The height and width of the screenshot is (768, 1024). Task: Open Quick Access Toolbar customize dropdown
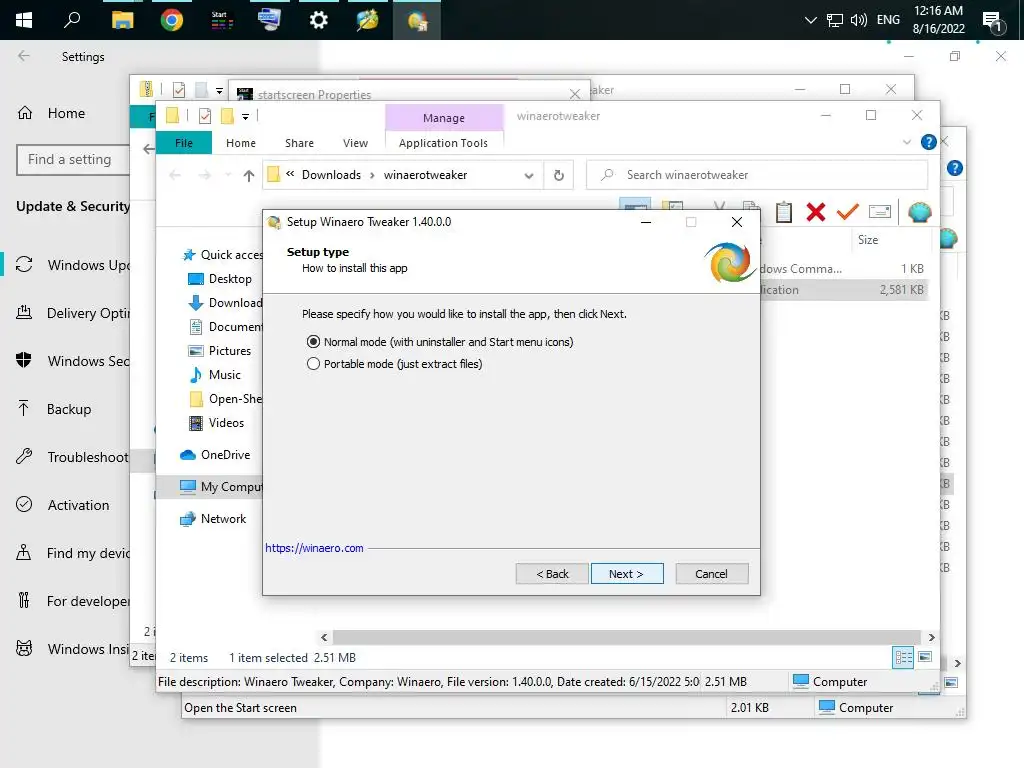click(x=246, y=116)
